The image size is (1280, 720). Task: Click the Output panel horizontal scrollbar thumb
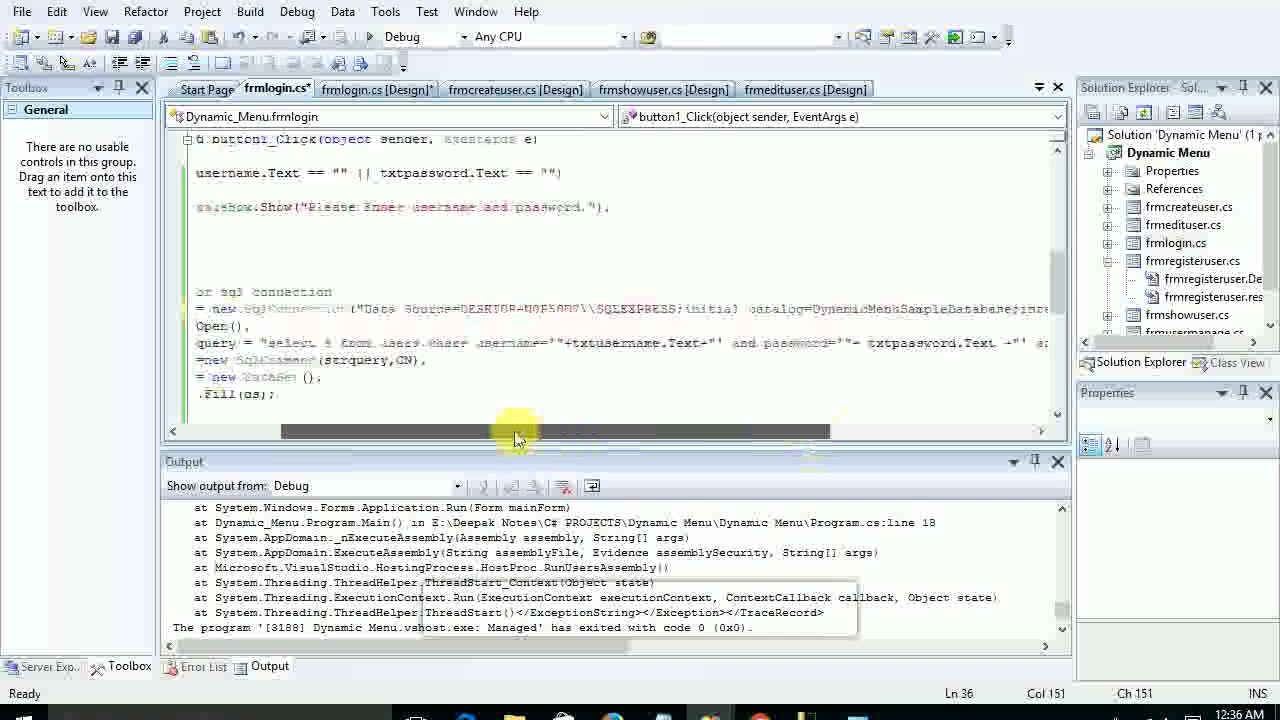point(405,646)
